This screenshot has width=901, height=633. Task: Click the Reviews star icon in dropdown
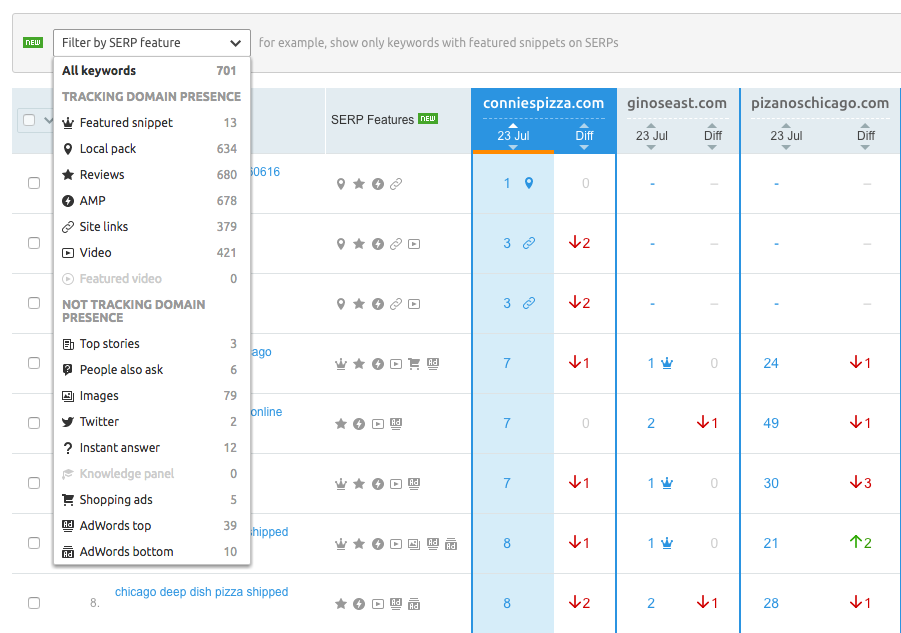[68, 175]
